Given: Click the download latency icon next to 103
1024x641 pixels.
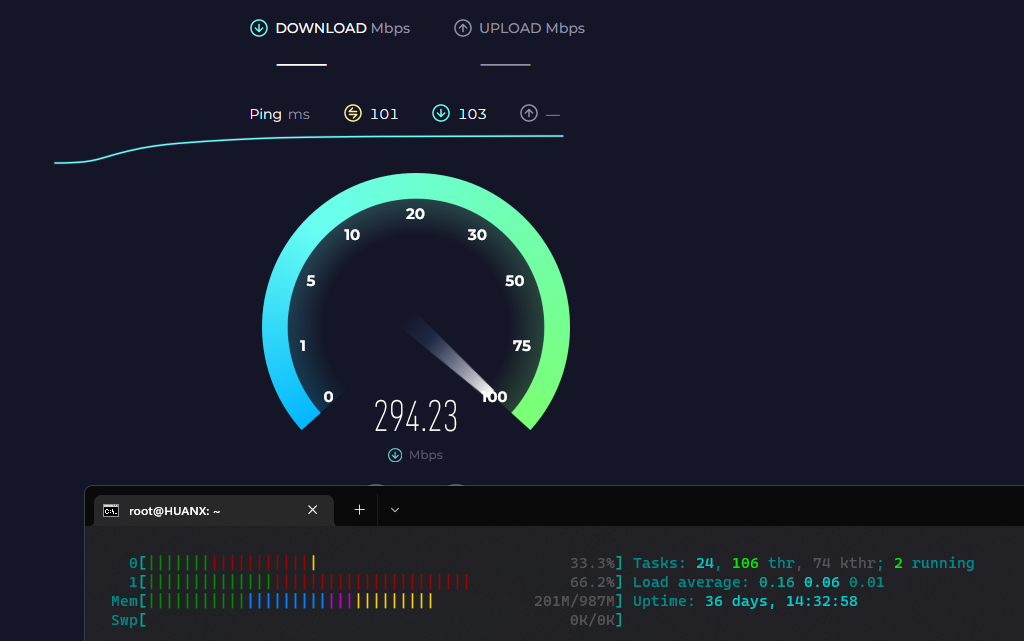Looking at the screenshot, I should 441,113.
